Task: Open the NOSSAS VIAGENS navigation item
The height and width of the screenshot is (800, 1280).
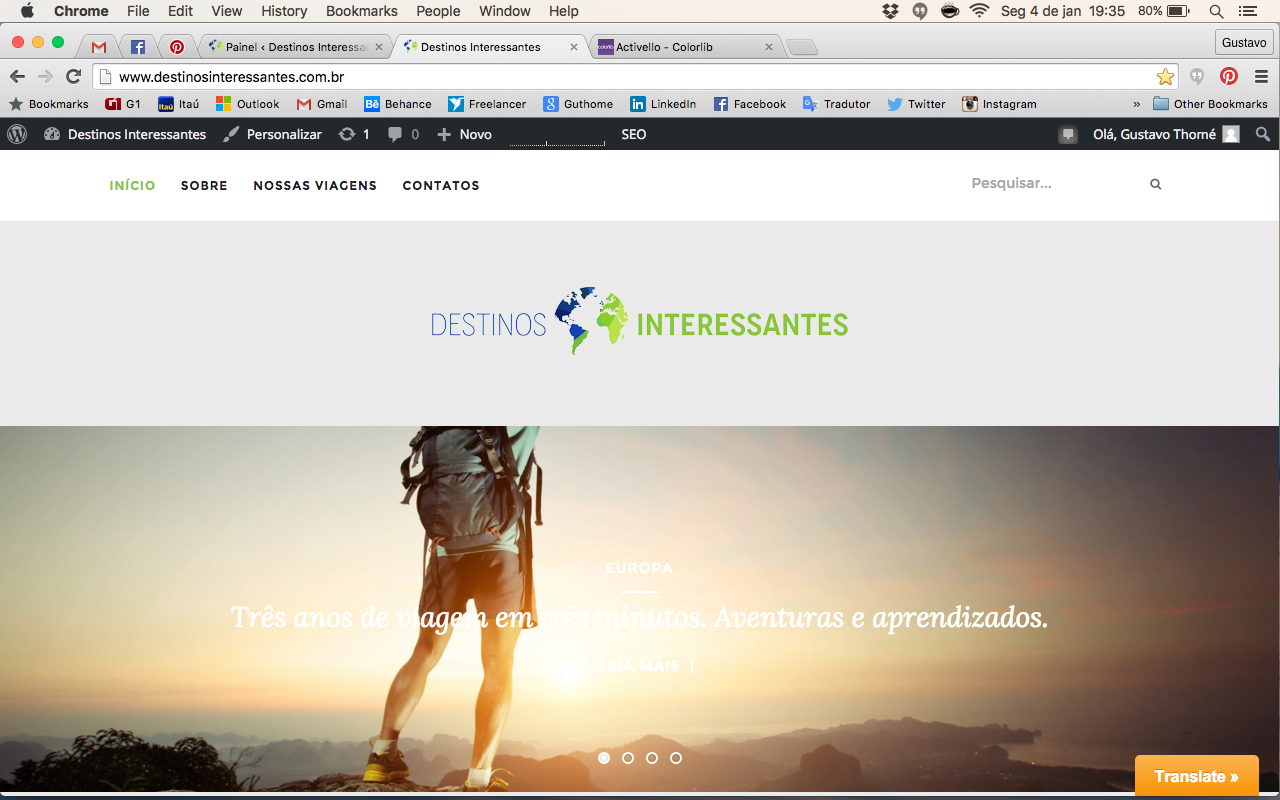Action: (315, 185)
